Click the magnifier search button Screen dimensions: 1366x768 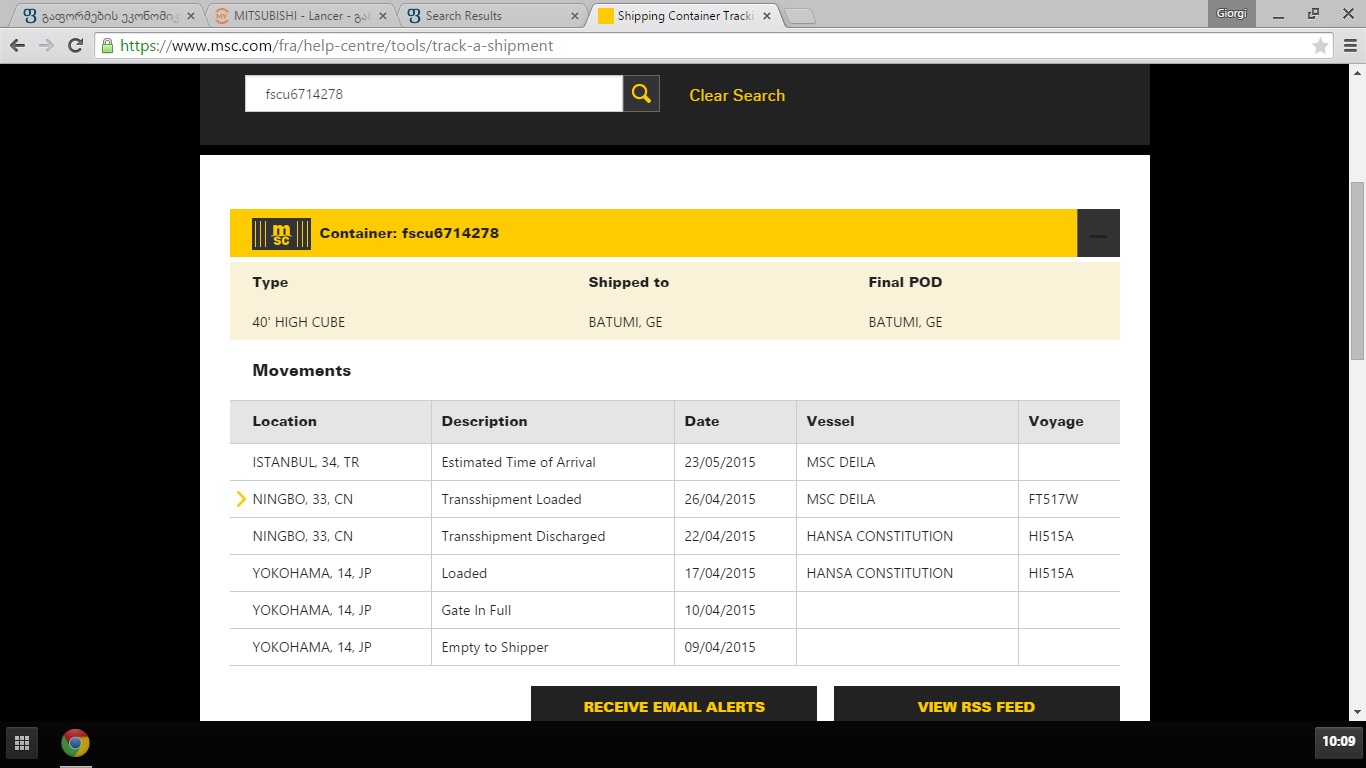click(x=641, y=94)
